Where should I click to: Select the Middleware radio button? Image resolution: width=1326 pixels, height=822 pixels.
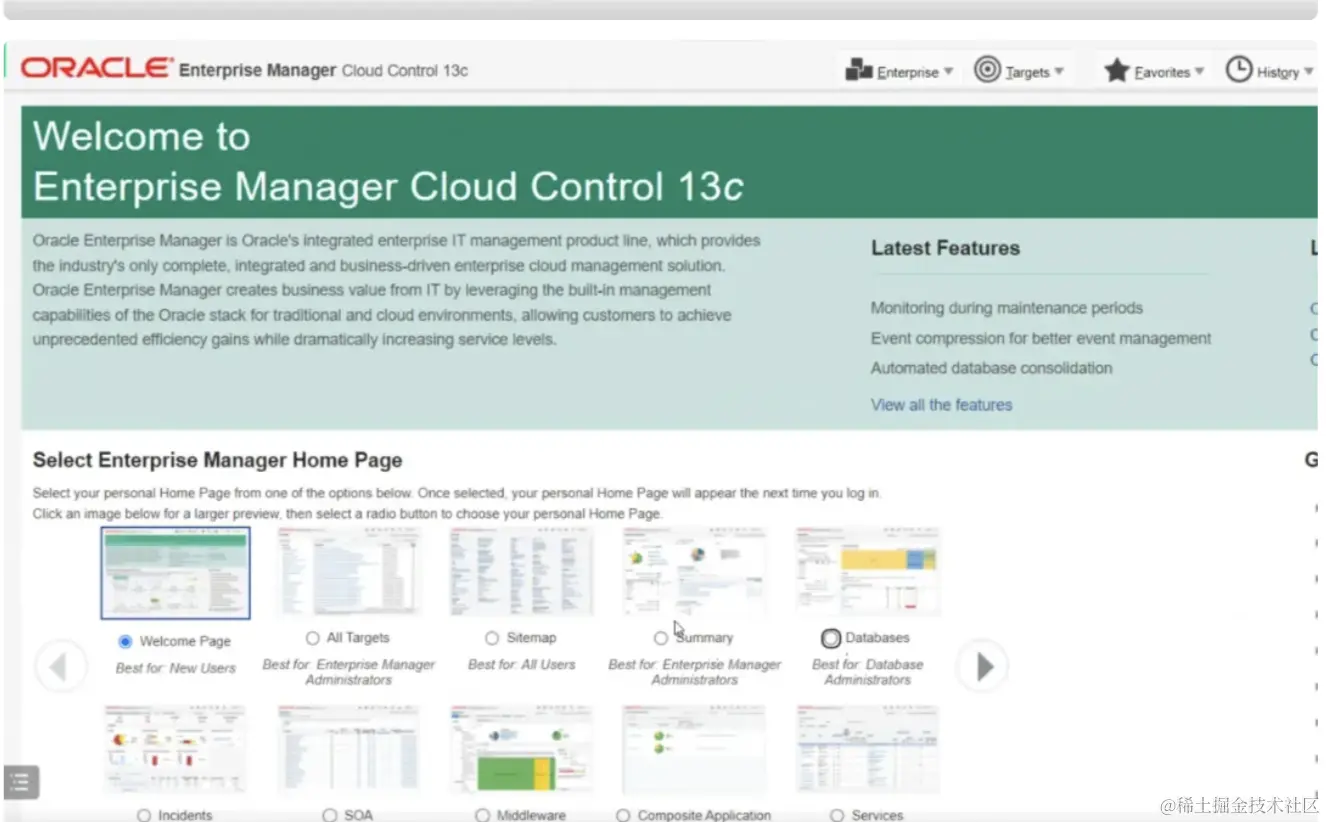click(483, 815)
